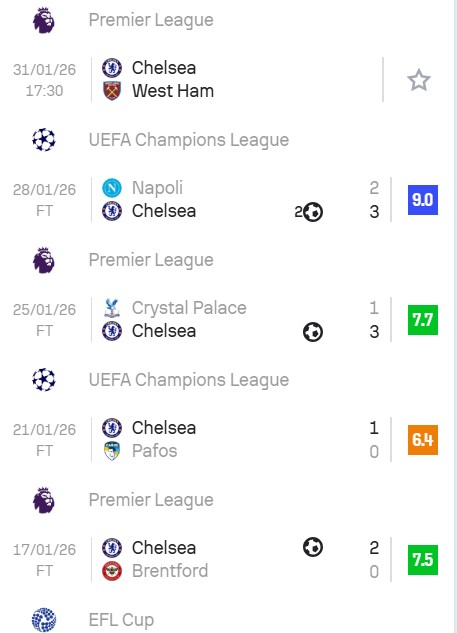Select the UEFA Champions League header above Pafos
Viewport: 457px width, 633px height.
click(189, 380)
